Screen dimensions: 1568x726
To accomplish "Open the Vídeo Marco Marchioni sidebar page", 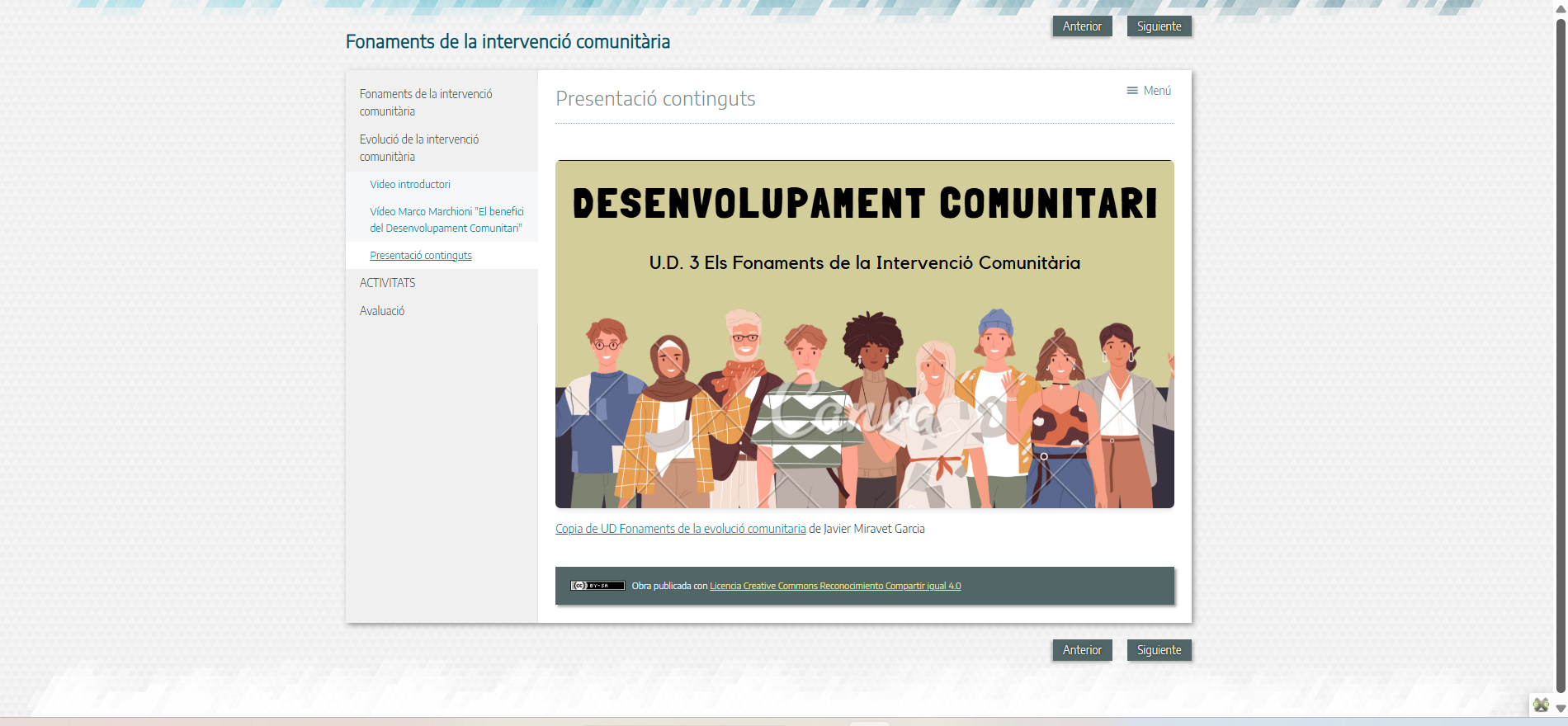I will pyautogui.click(x=446, y=219).
